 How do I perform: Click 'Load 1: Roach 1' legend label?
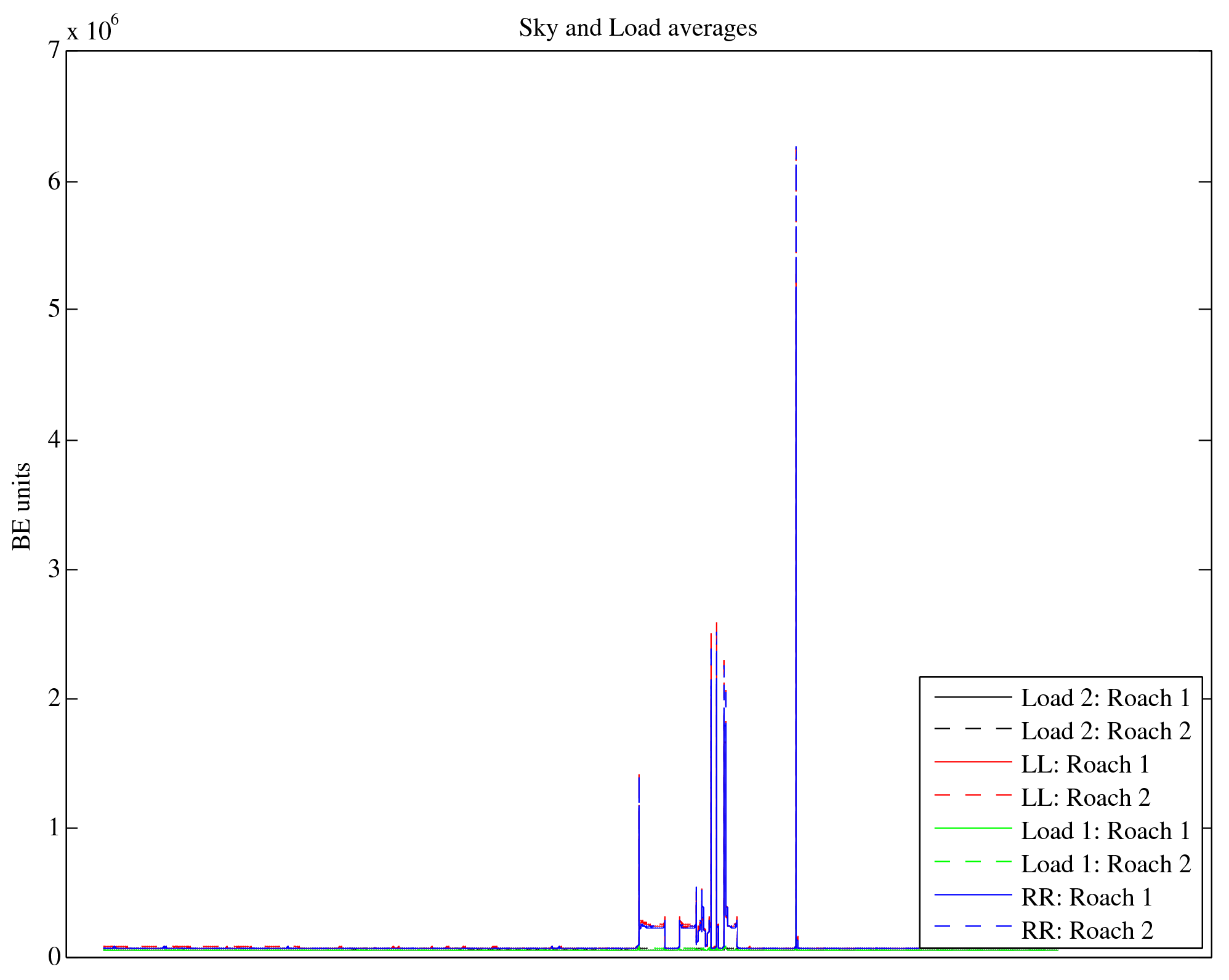(1105, 831)
